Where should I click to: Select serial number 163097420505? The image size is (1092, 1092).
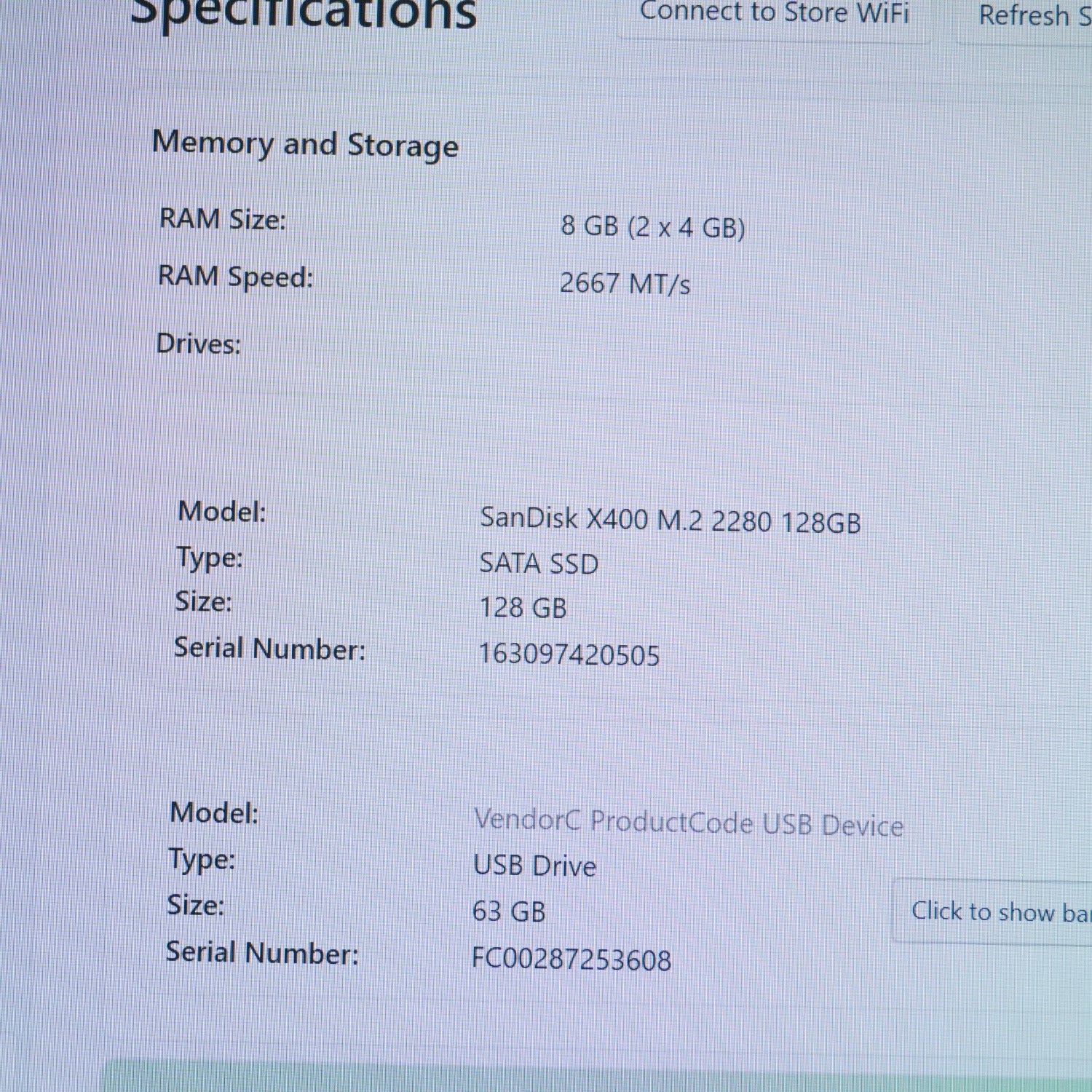point(569,654)
